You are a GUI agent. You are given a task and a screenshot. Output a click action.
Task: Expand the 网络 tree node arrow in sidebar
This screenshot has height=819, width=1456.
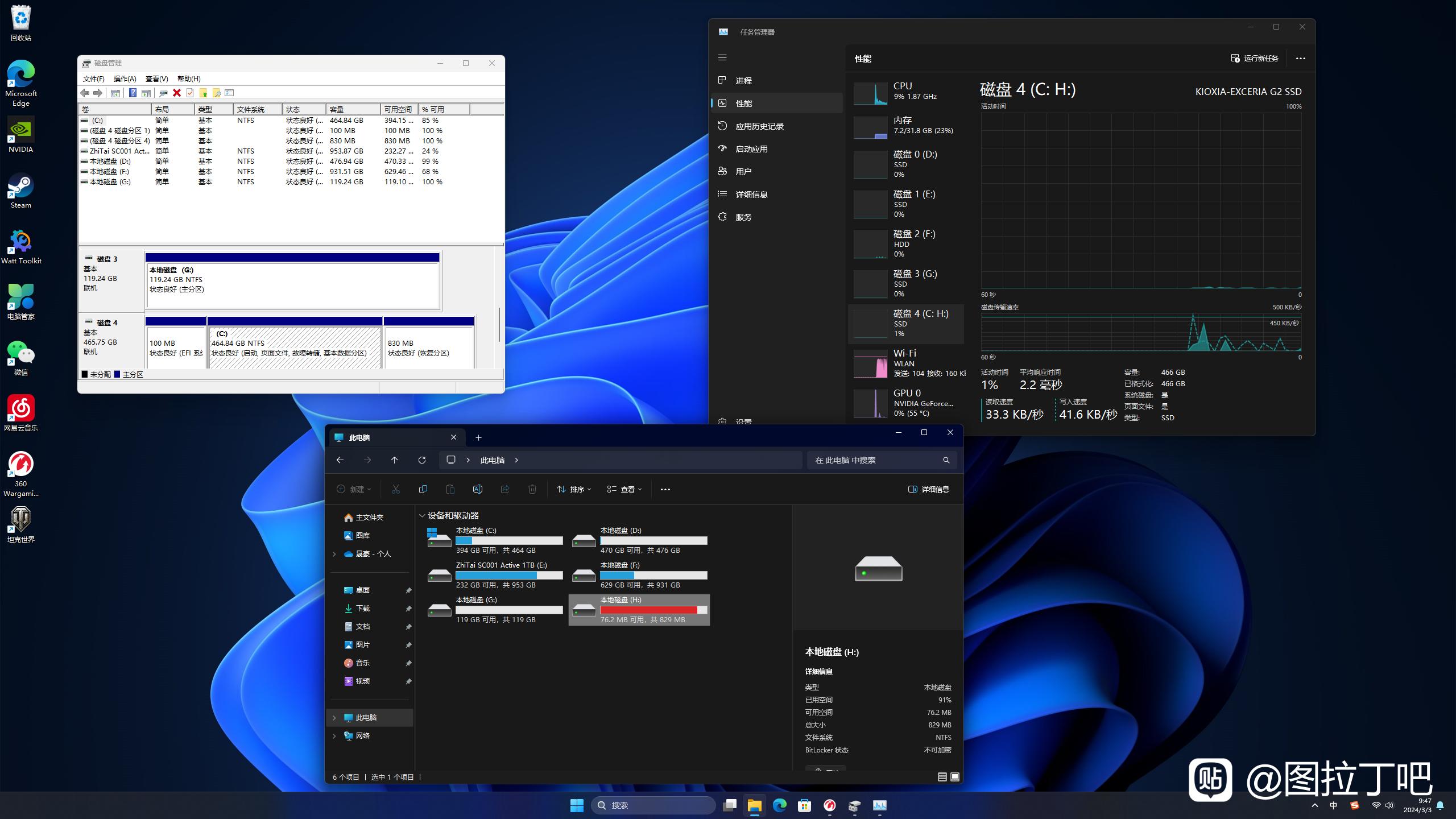(334, 736)
